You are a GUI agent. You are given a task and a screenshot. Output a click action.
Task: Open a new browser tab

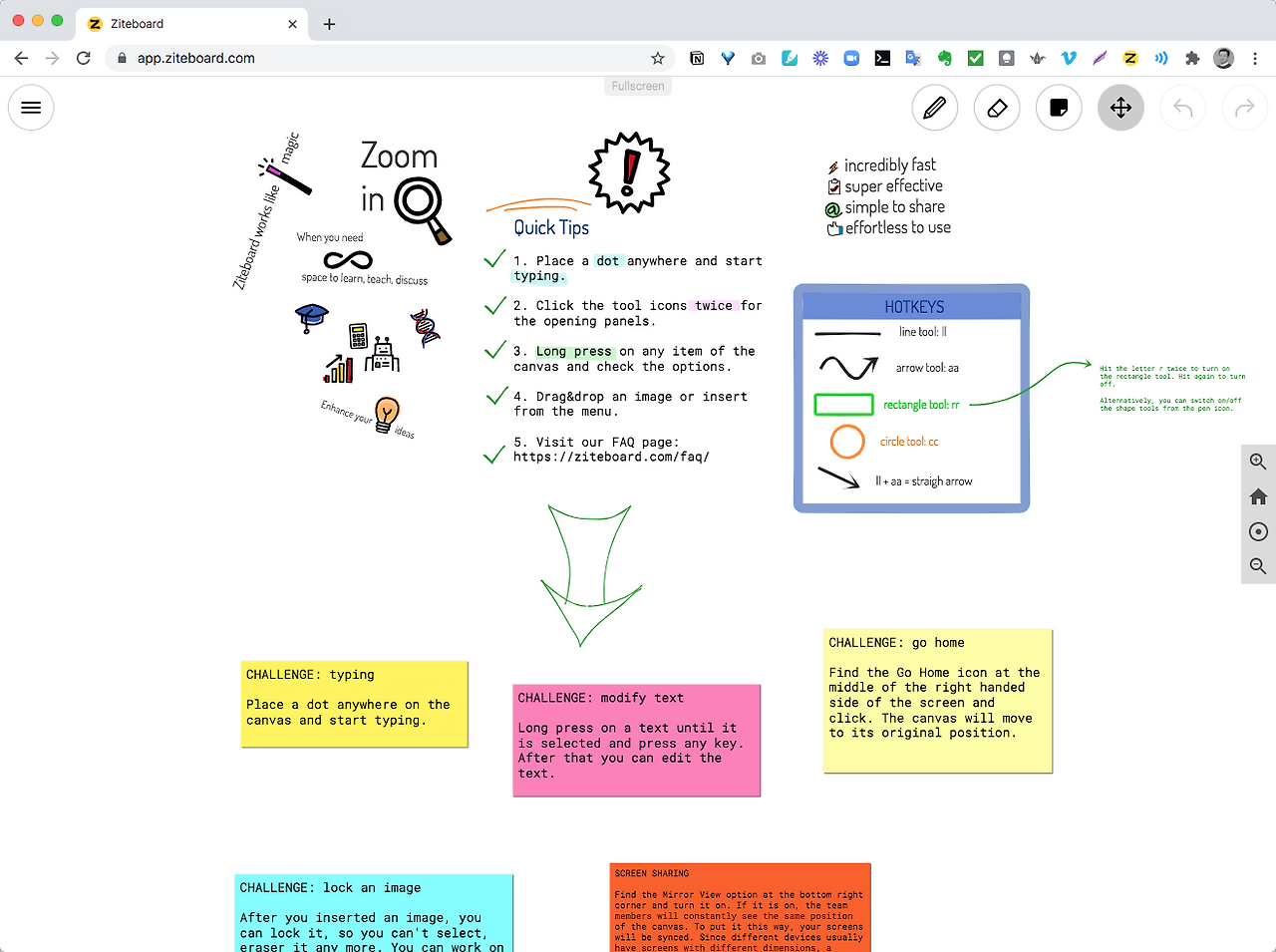(329, 24)
